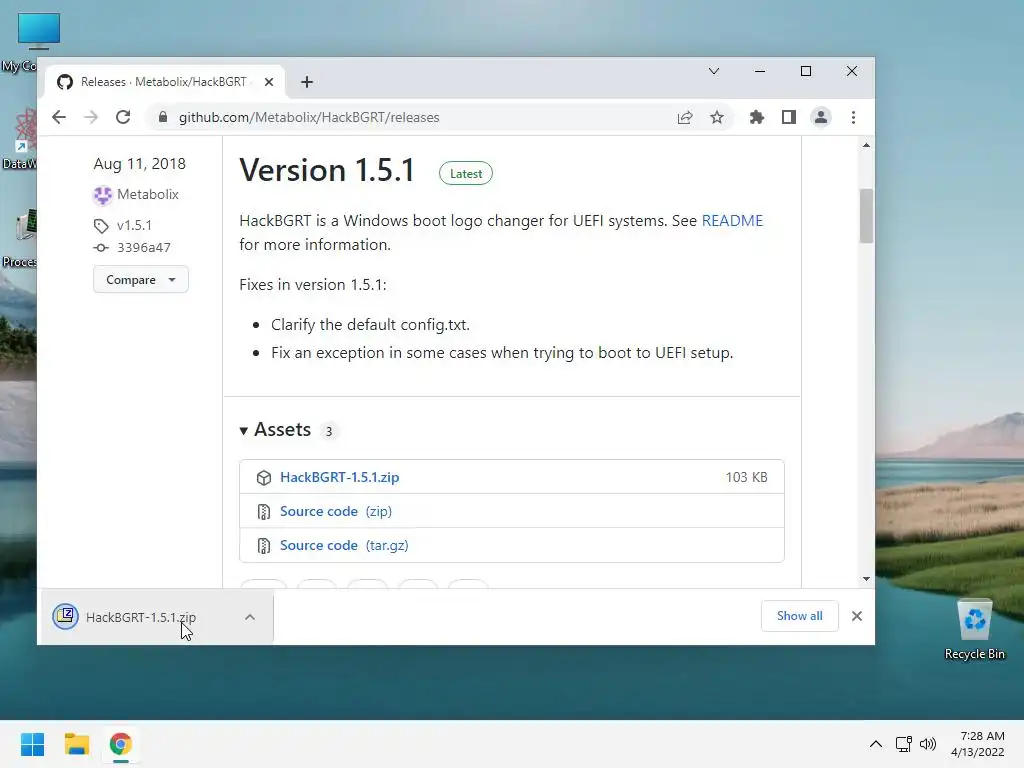The image size is (1024, 768).
Task: Open downloaded HackBGRT-1.5.1.zip in download bar
Action: pos(140,617)
